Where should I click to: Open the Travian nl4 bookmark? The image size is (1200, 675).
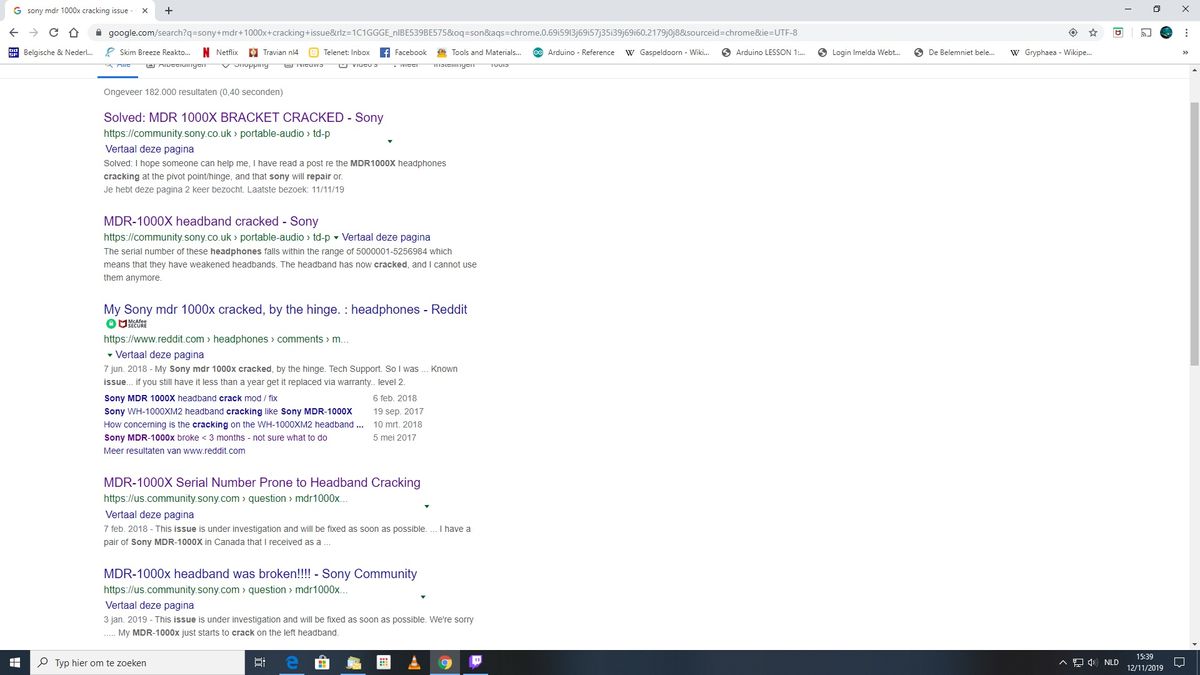pyautogui.click(x=274, y=52)
